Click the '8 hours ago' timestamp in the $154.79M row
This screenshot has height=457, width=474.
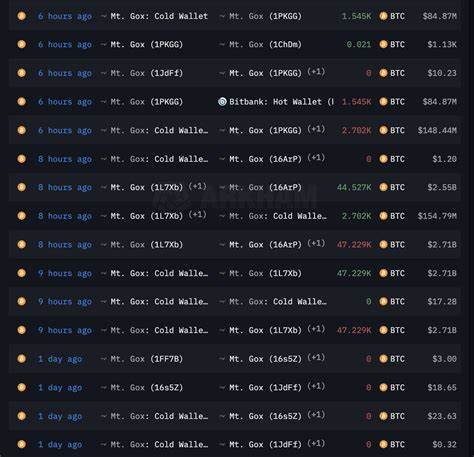click(65, 216)
